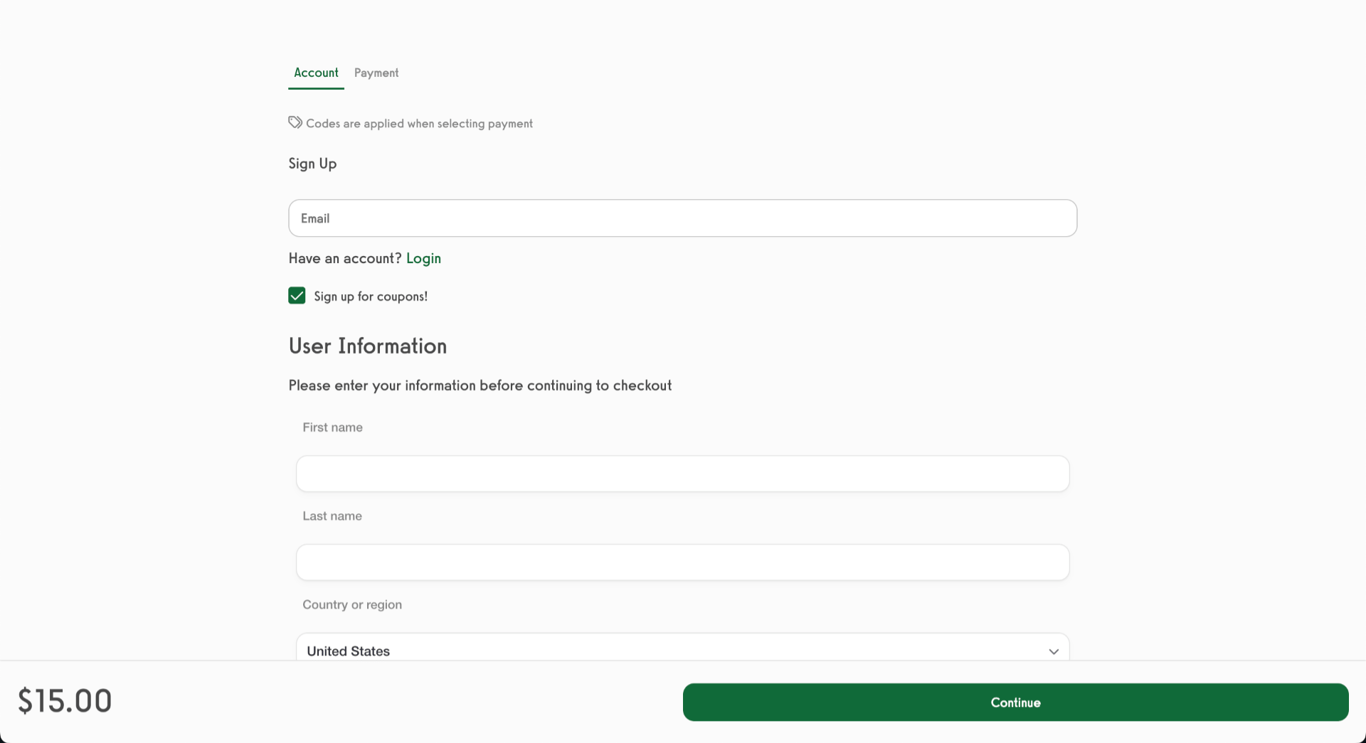
Task: Open the Country or region dropdown
Action: pyautogui.click(x=682, y=650)
